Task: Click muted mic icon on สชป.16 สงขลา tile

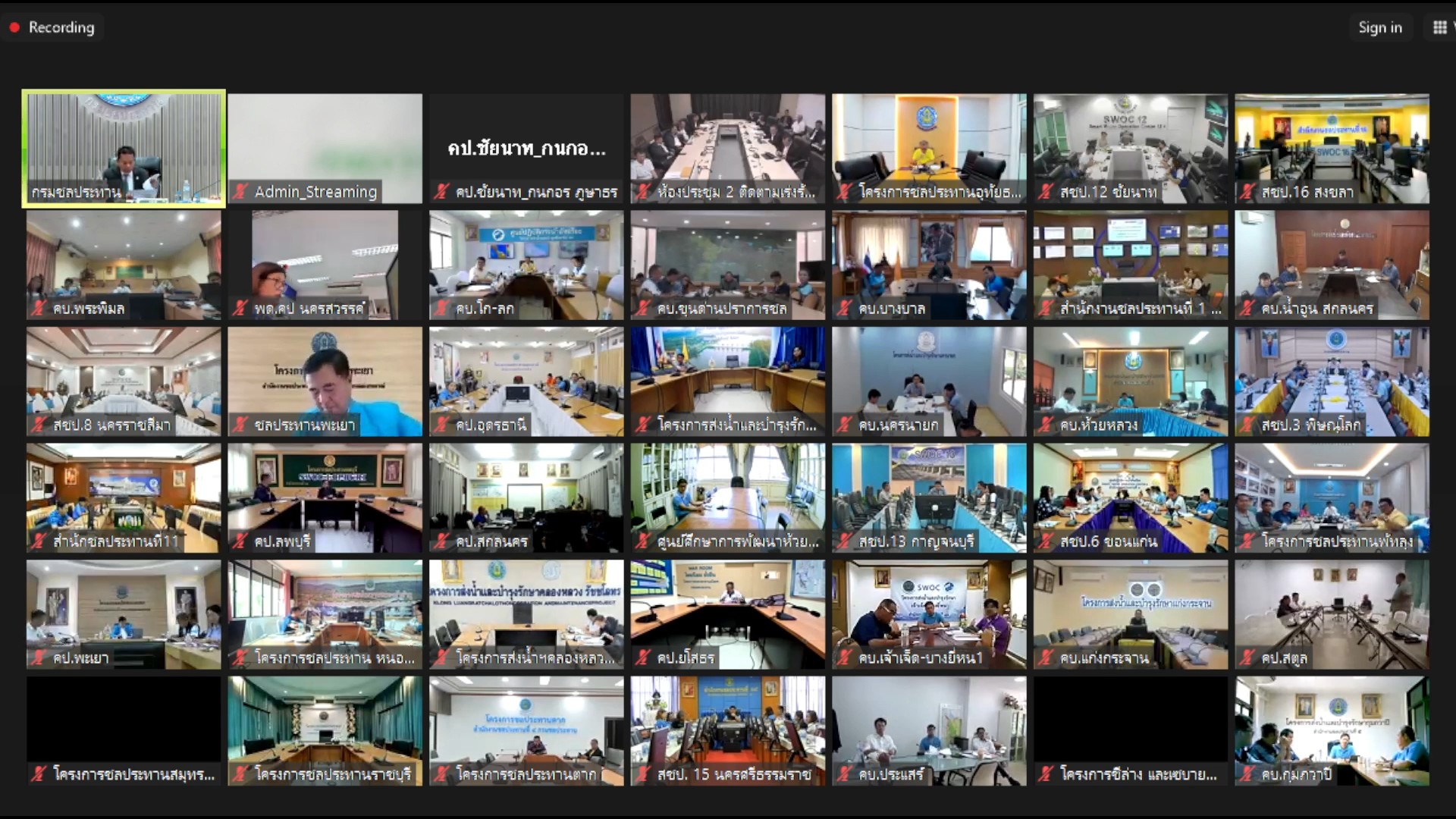Action: (x=1247, y=192)
